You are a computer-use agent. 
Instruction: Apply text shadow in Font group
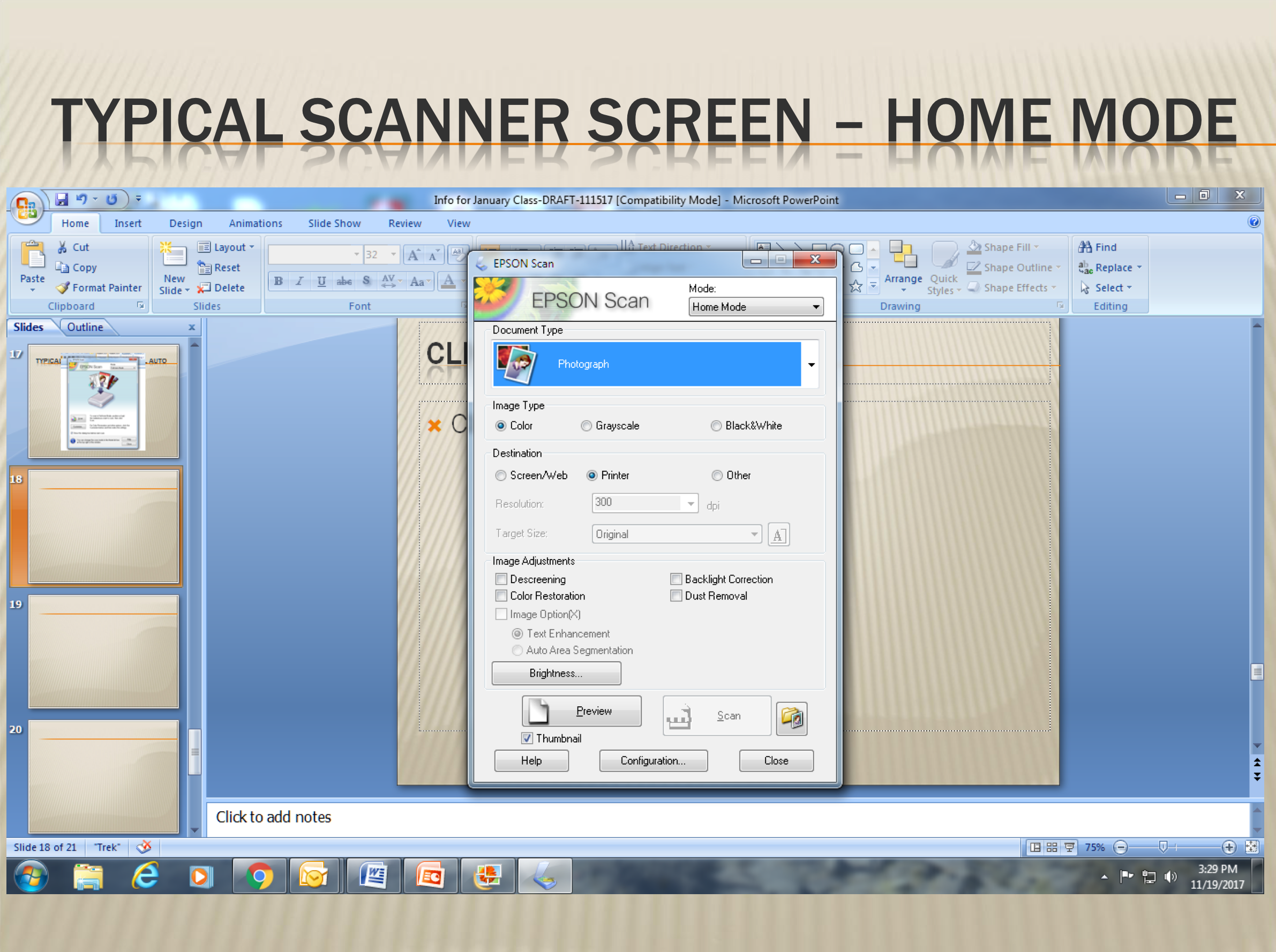[x=366, y=281]
